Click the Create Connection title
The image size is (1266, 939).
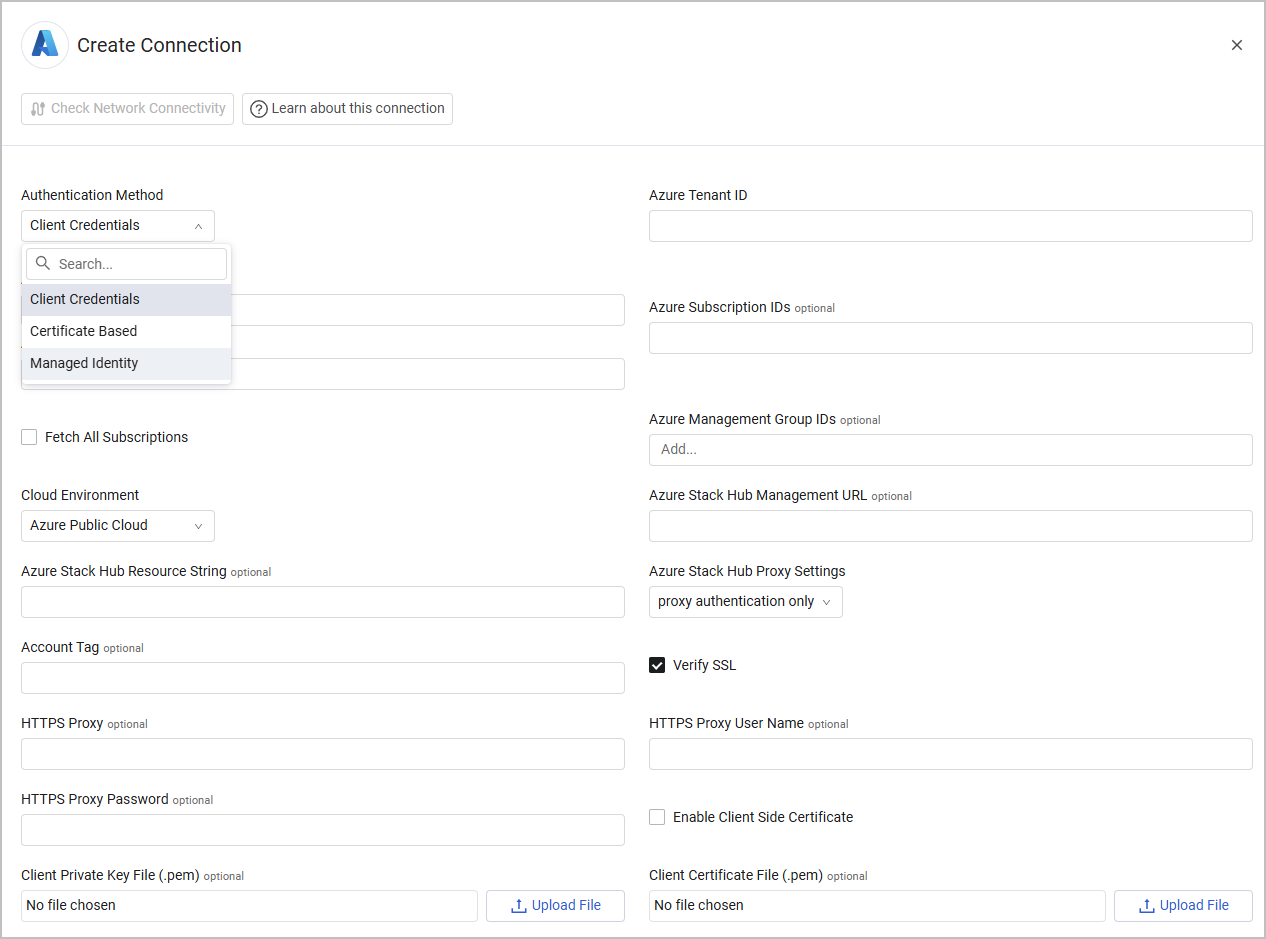pos(159,45)
